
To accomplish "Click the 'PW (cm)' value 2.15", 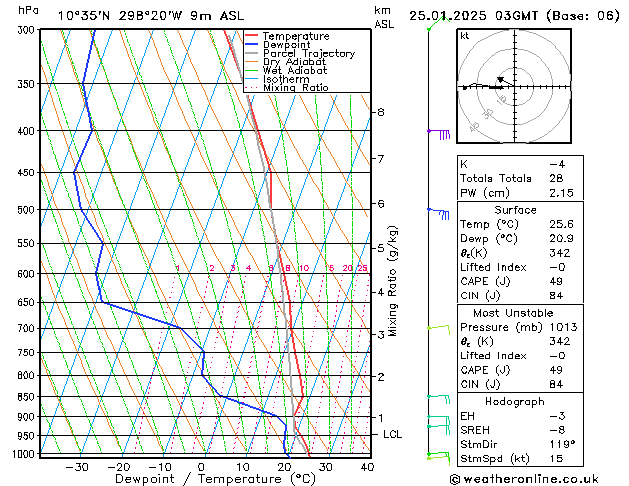I will click(561, 193).
